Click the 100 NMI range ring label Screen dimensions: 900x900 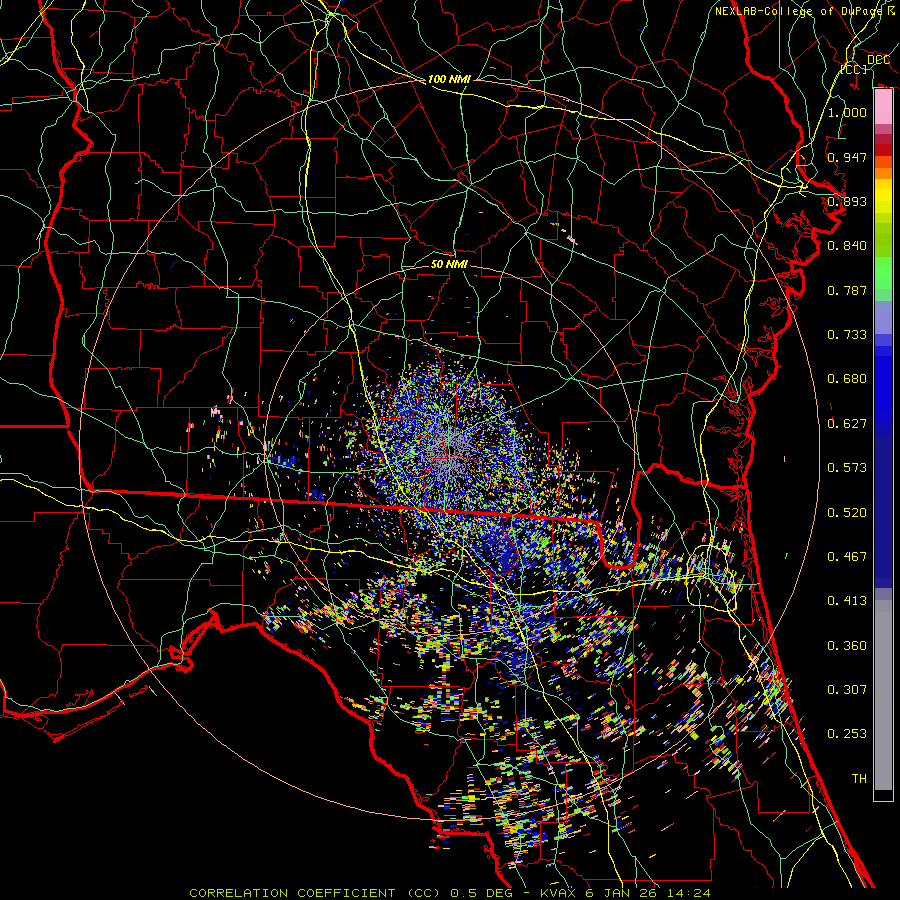[x=449, y=79]
